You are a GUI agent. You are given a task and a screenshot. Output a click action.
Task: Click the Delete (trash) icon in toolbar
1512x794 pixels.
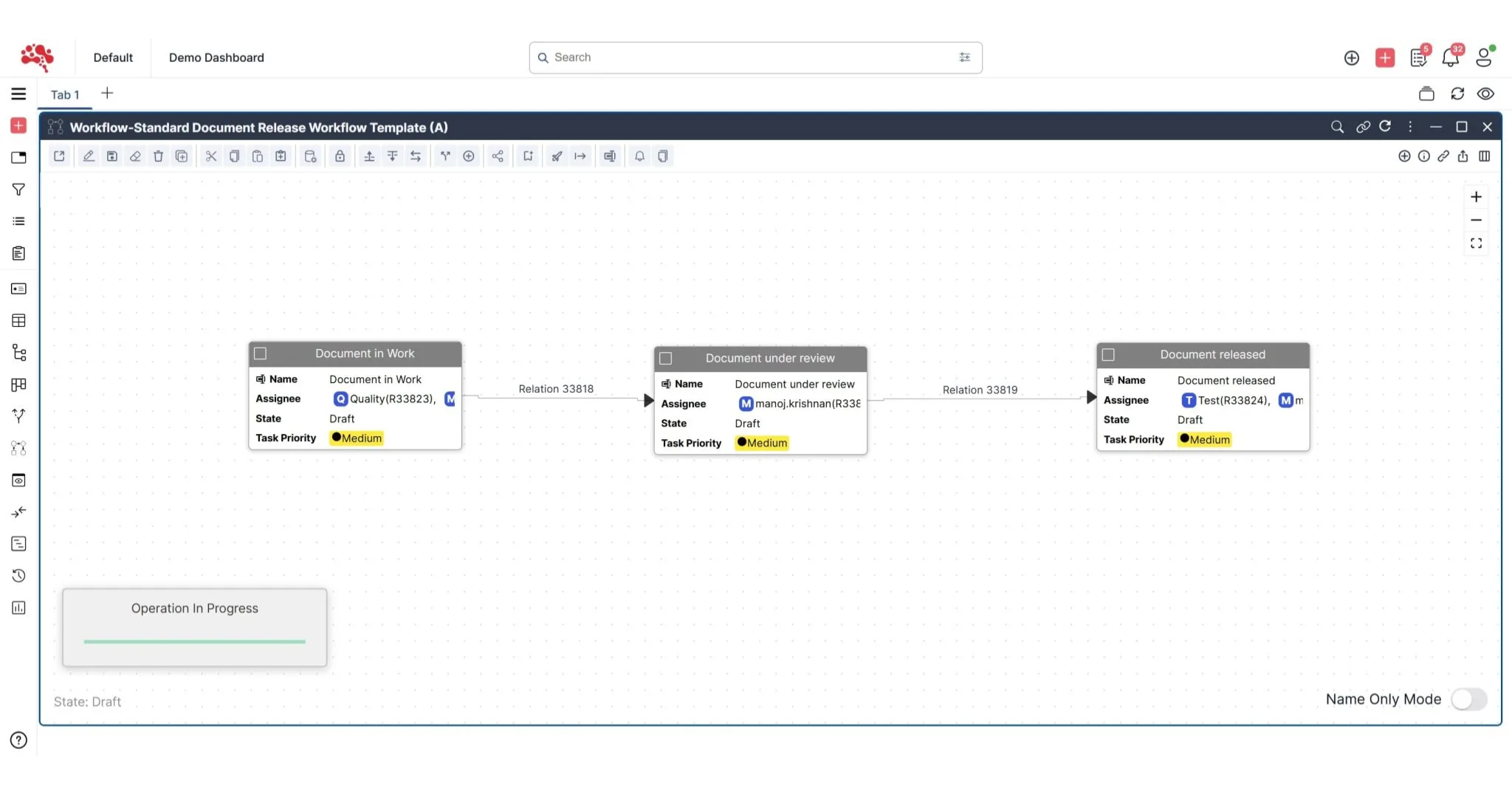[x=159, y=156]
